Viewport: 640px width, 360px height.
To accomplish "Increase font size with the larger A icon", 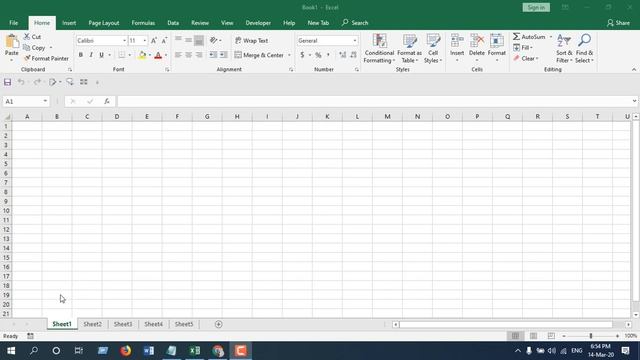I will coord(153,40).
